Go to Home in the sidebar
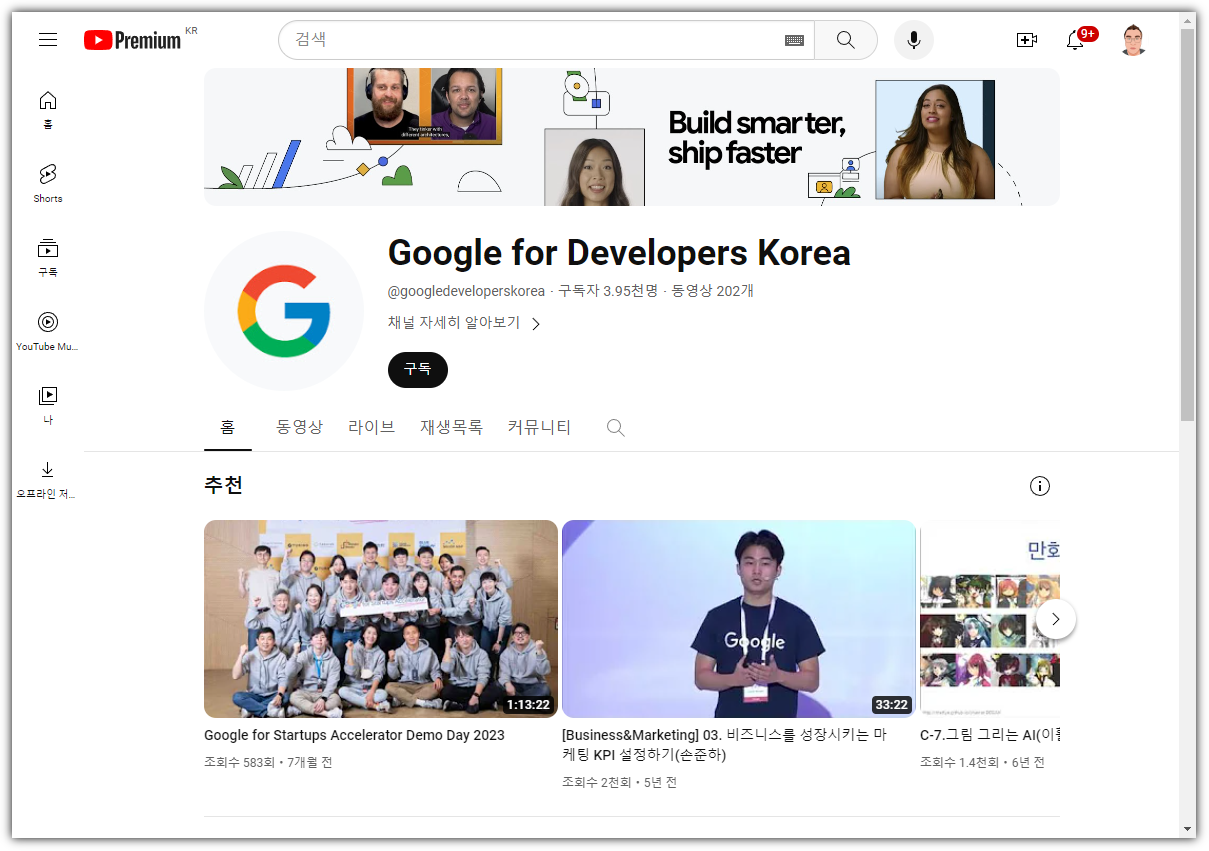This screenshot has height=851, width=1209. click(48, 110)
